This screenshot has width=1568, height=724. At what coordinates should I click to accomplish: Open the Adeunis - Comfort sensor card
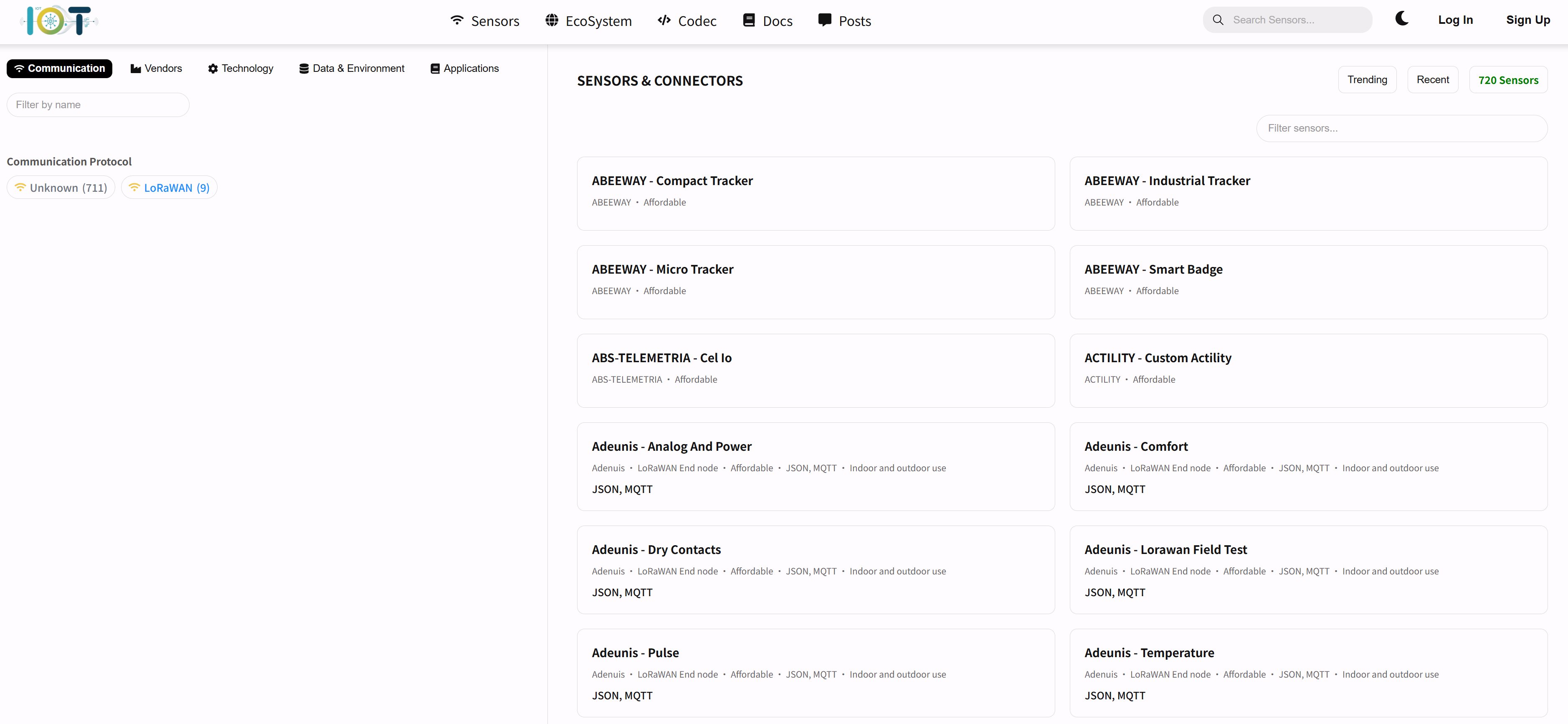(x=1136, y=446)
